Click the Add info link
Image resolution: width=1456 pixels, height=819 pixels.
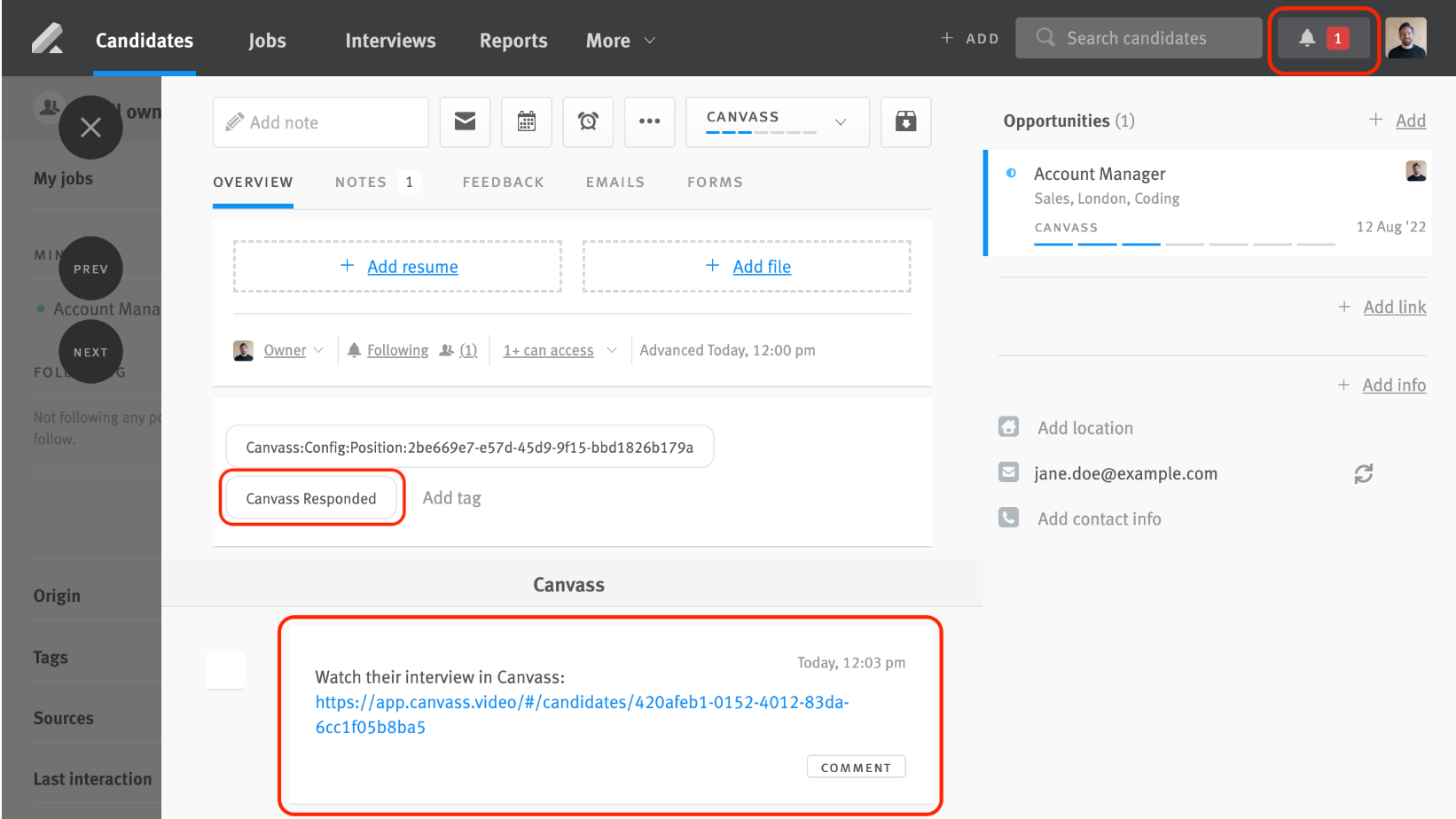point(1394,385)
